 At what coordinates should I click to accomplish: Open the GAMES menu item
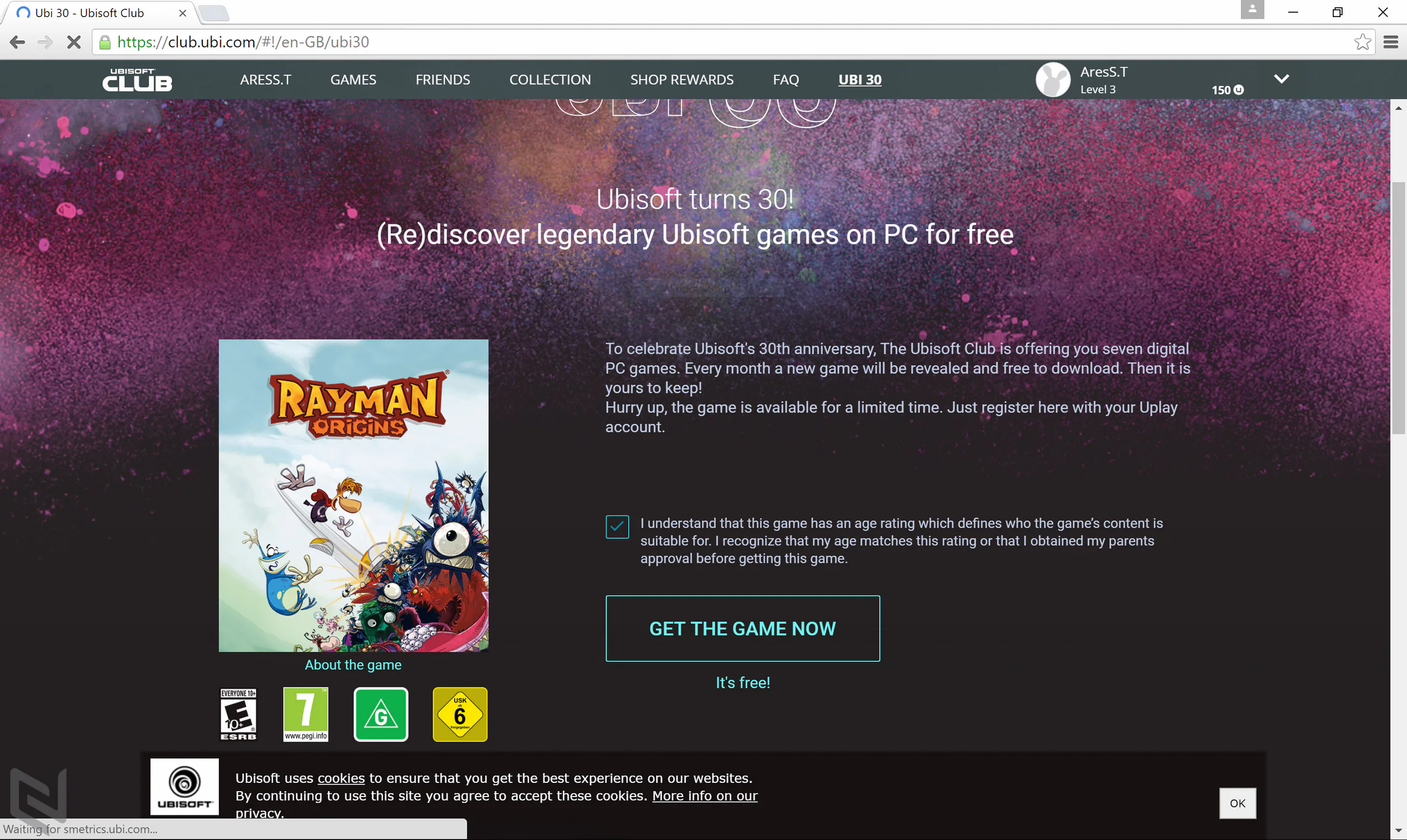pos(353,80)
